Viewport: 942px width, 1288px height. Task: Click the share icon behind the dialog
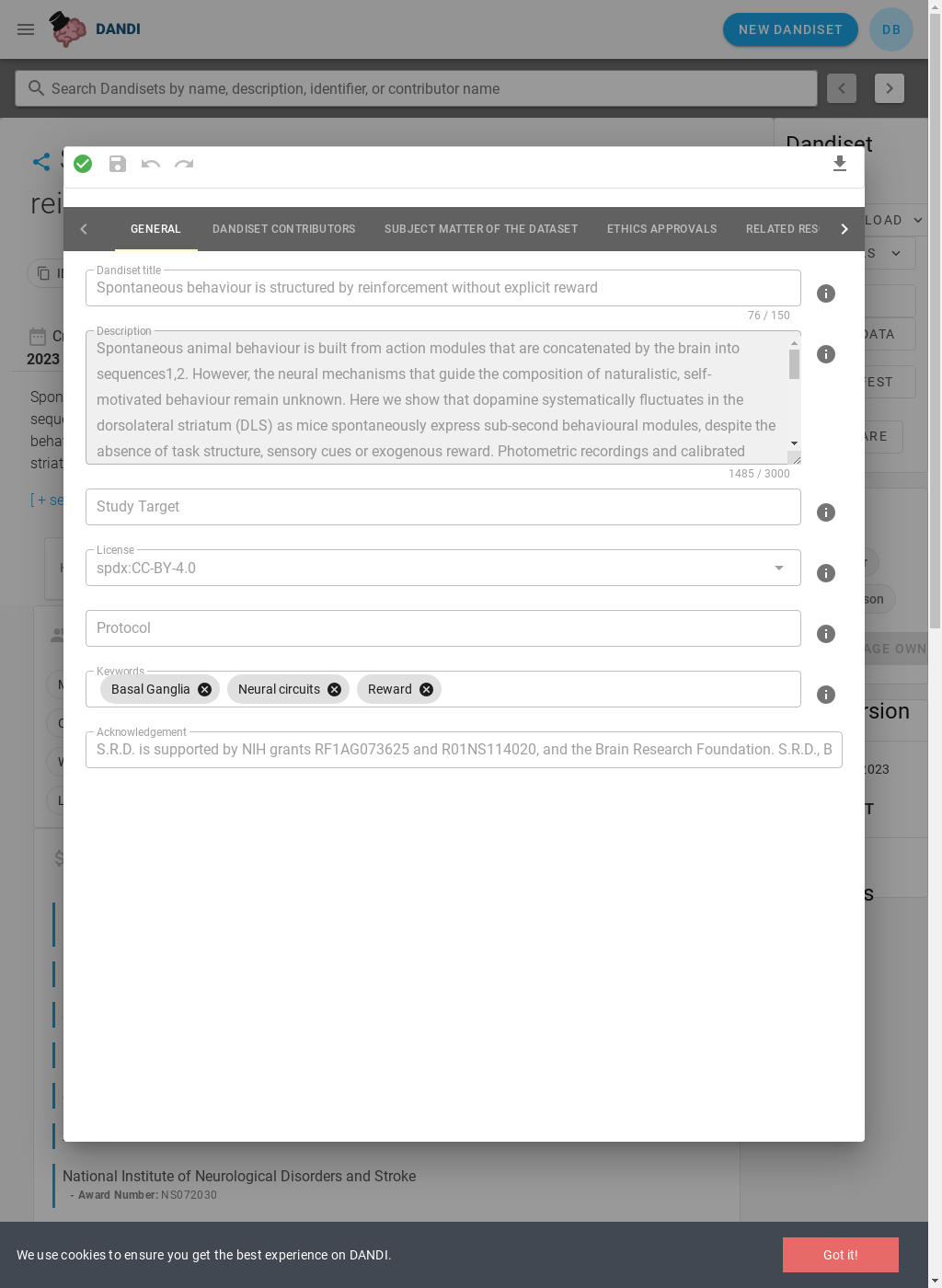[x=41, y=162]
